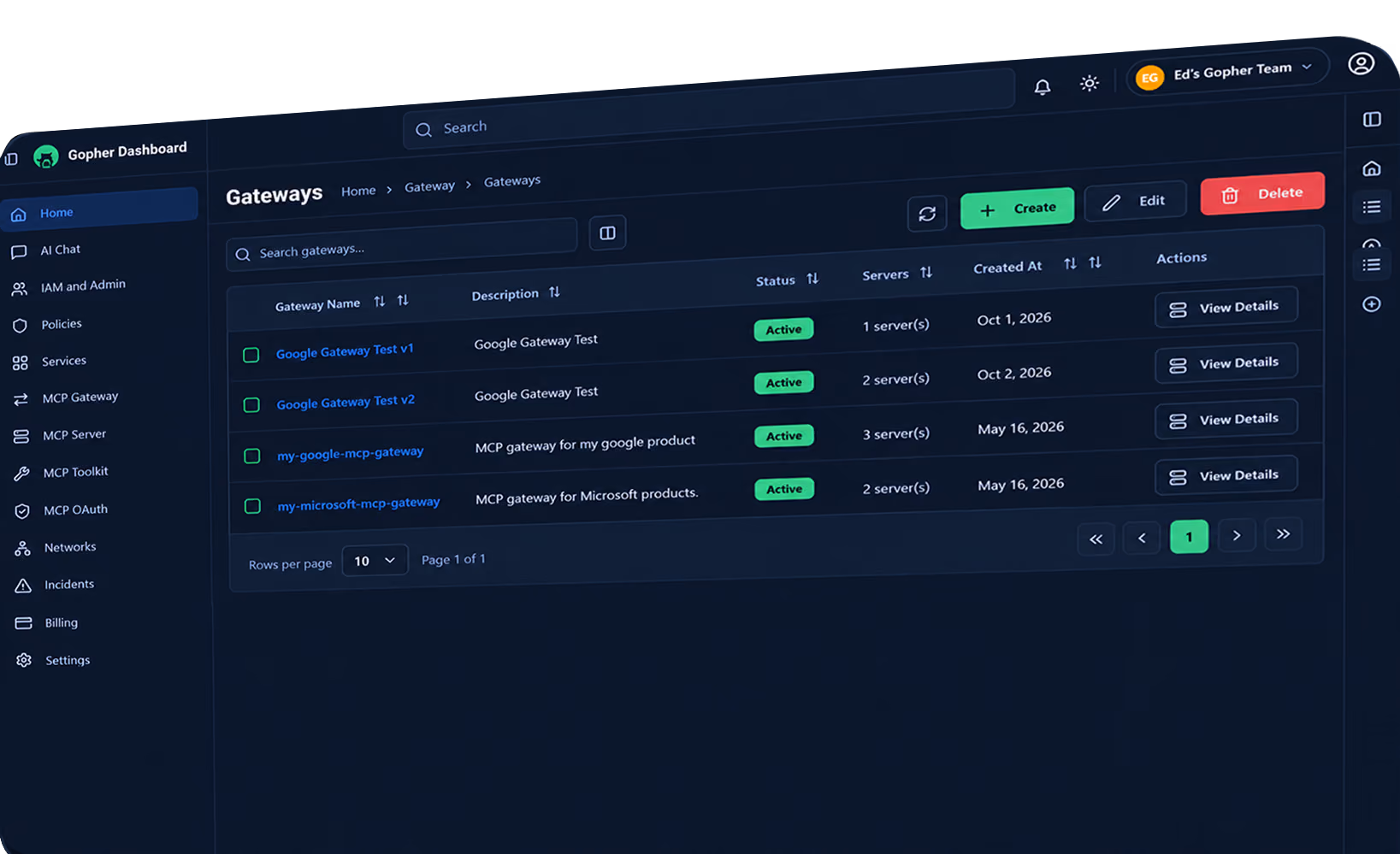View Details for Google Gateway Test v1

pyautogui.click(x=1226, y=308)
